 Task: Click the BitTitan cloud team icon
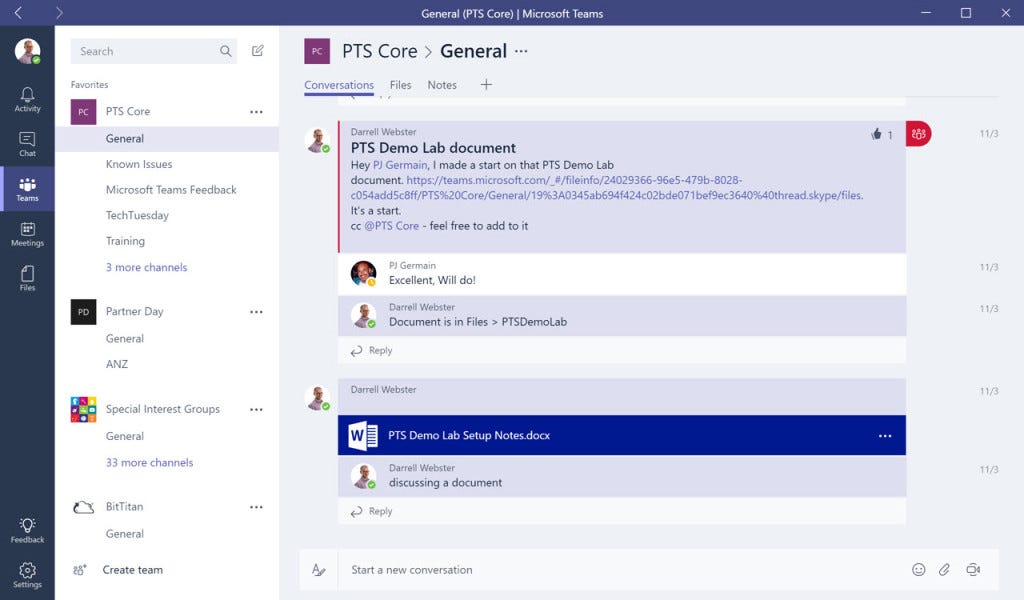pos(84,507)
